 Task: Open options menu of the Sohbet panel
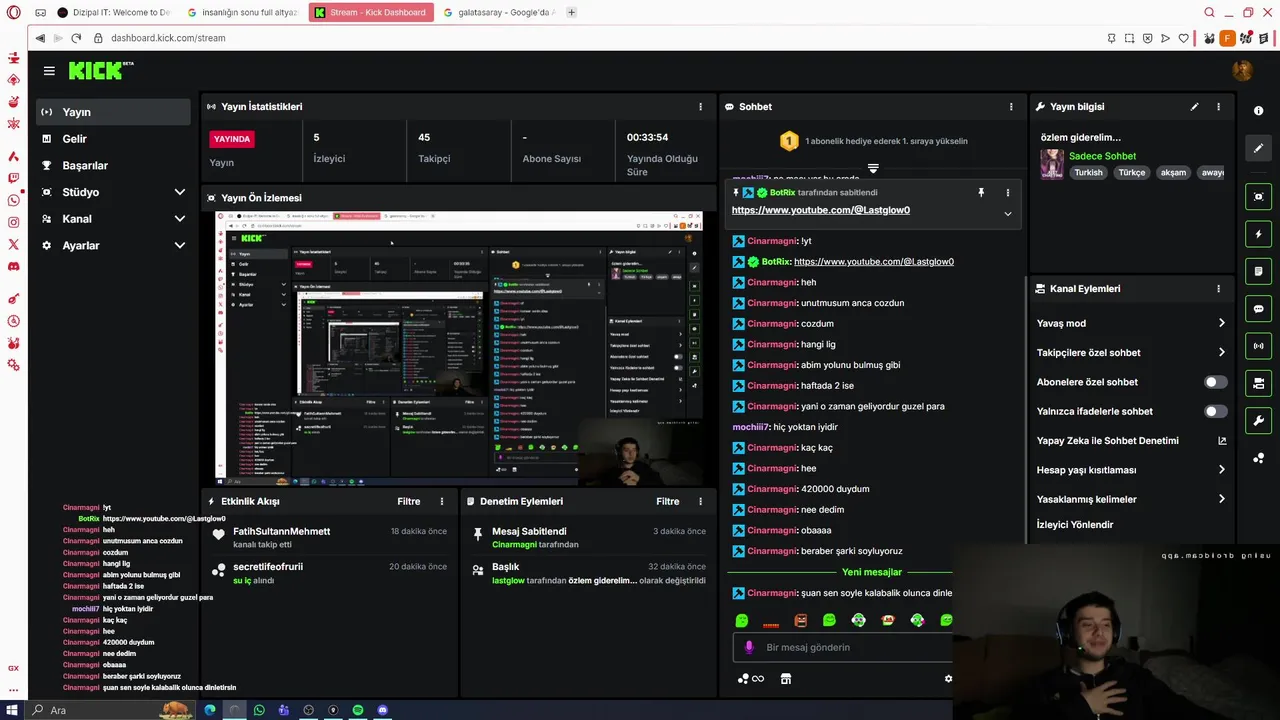pyautogui.click(x=1011, y=107)
